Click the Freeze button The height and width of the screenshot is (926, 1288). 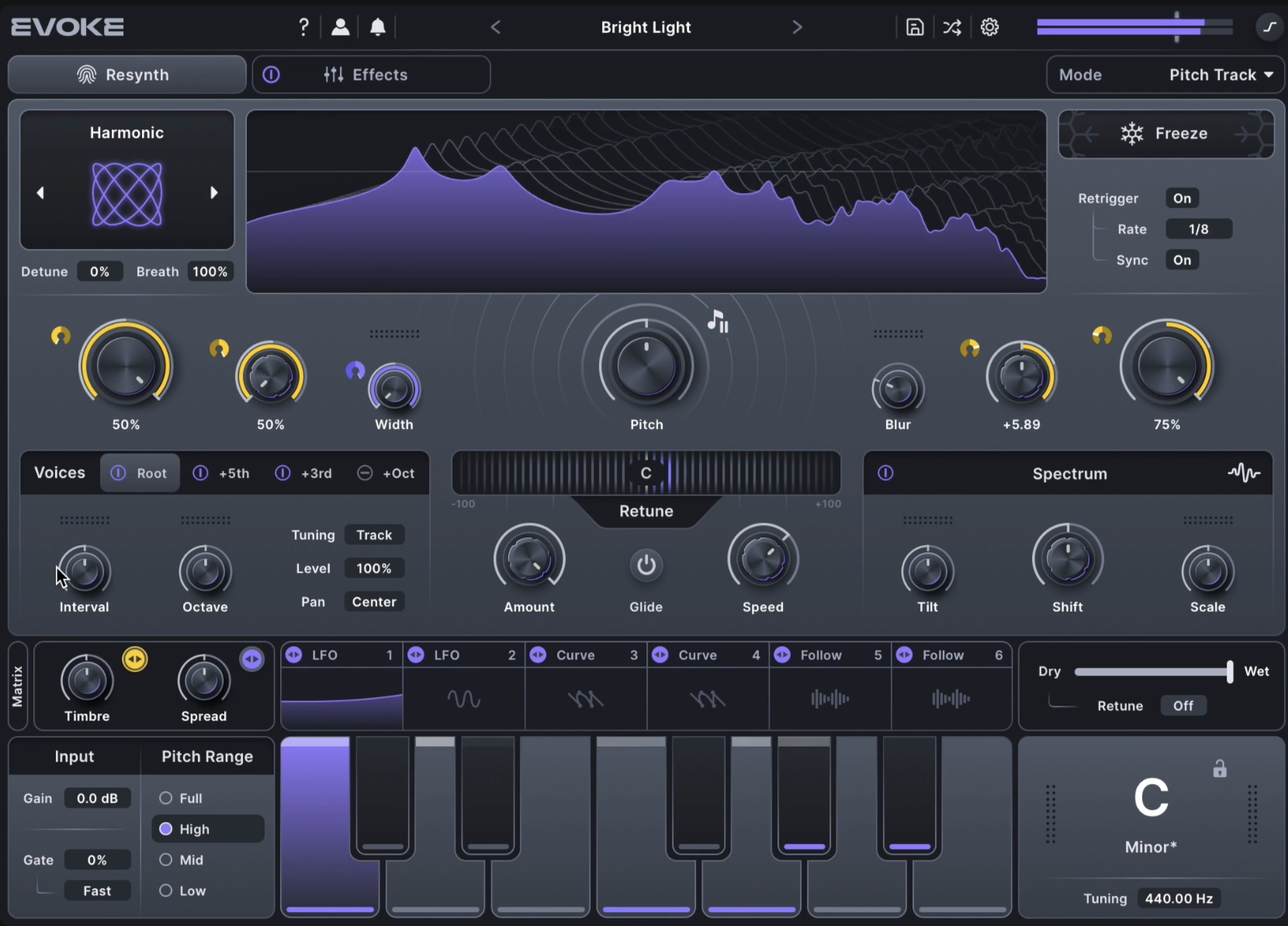[1166, 133]
